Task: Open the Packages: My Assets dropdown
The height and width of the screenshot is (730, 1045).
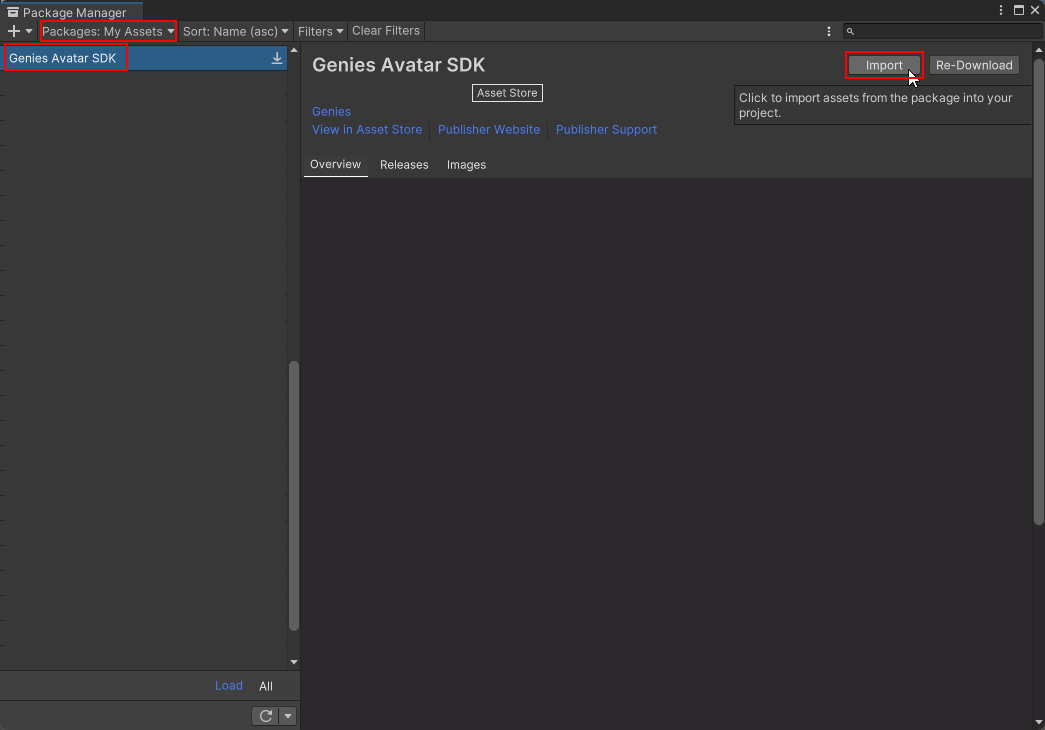Action: pyautogui.click(x=107, y=31)
